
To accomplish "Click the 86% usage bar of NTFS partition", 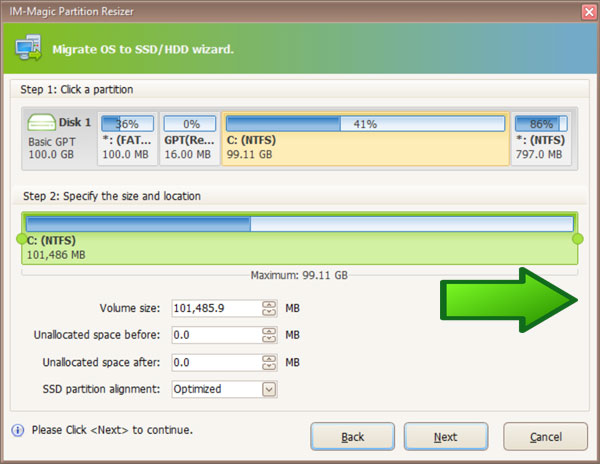I will (x=541, y=124).
